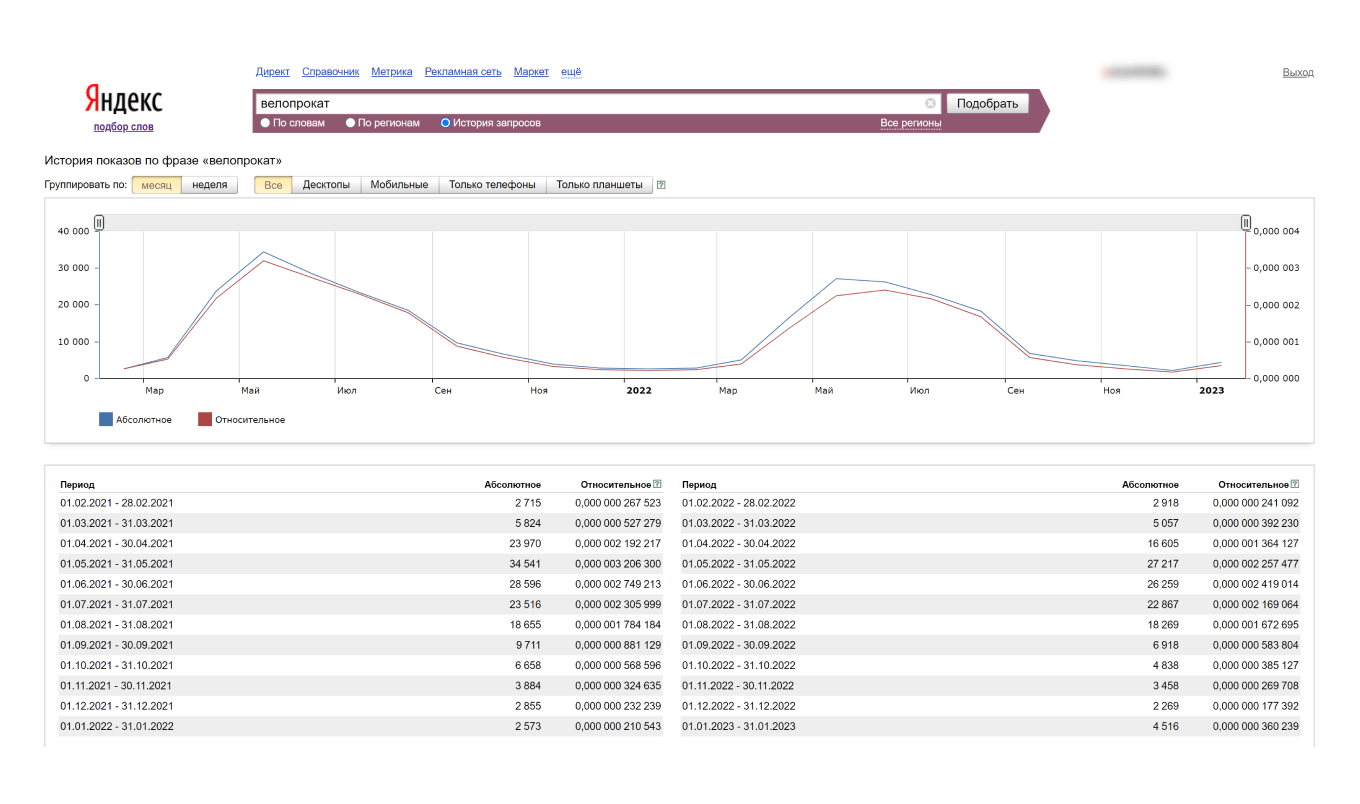This screenshot has width=1360, height=804.
Task: Open the Справочник link
Action: coord(330,72)
